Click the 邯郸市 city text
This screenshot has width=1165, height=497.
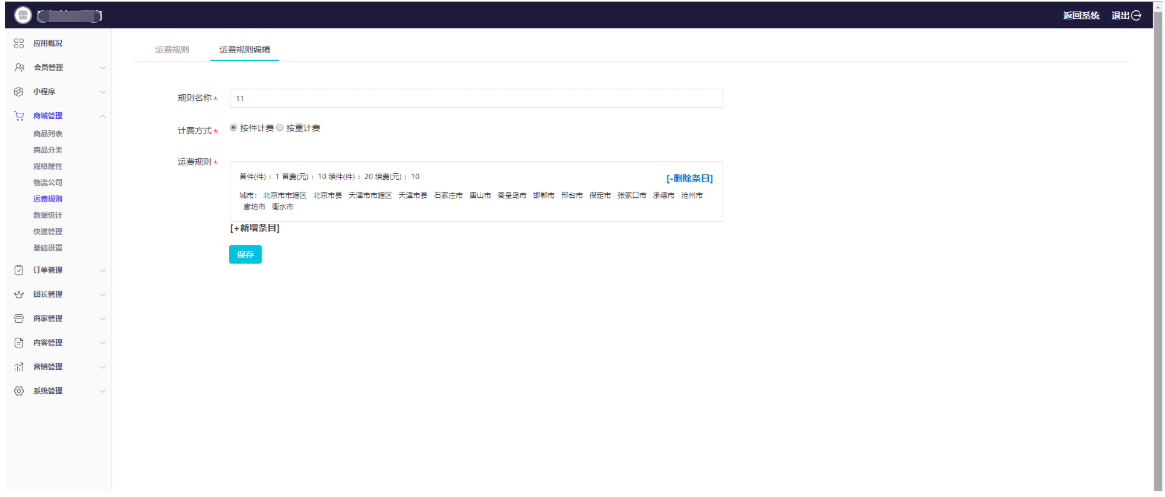coord(544,195)
